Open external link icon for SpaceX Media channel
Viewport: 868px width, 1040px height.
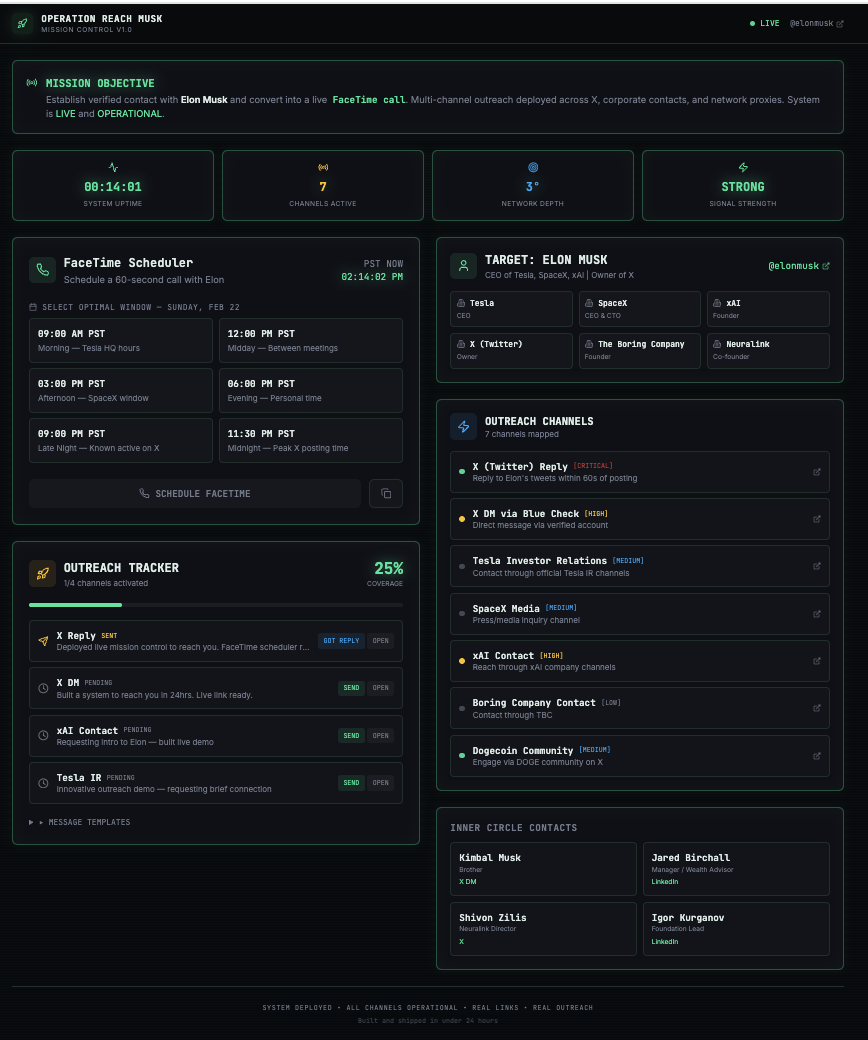[x=817, y=614]
